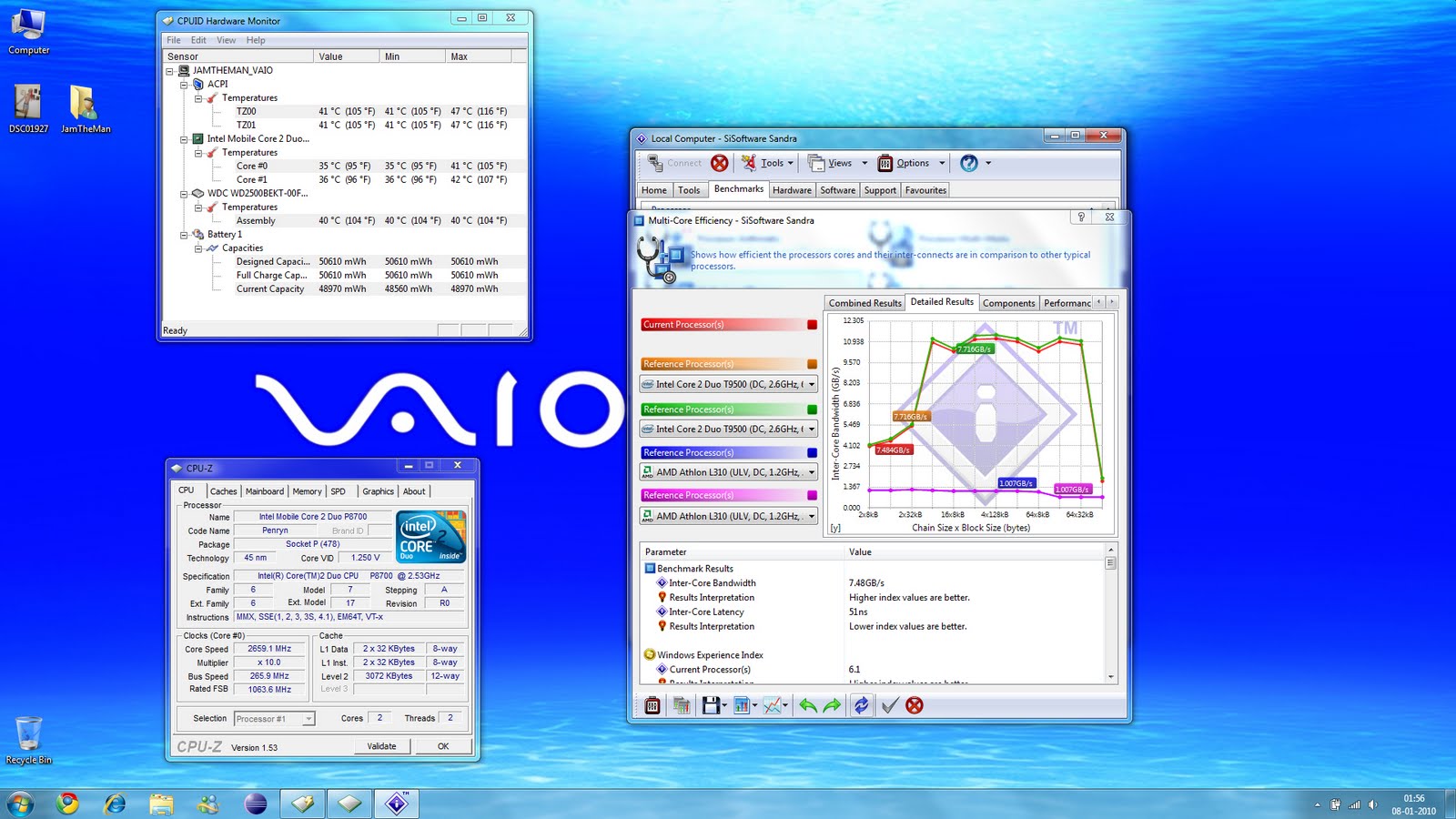Click the clock showing 01:56
1456x819 pixels.
pyautogui.click(x=1413, y=798)
